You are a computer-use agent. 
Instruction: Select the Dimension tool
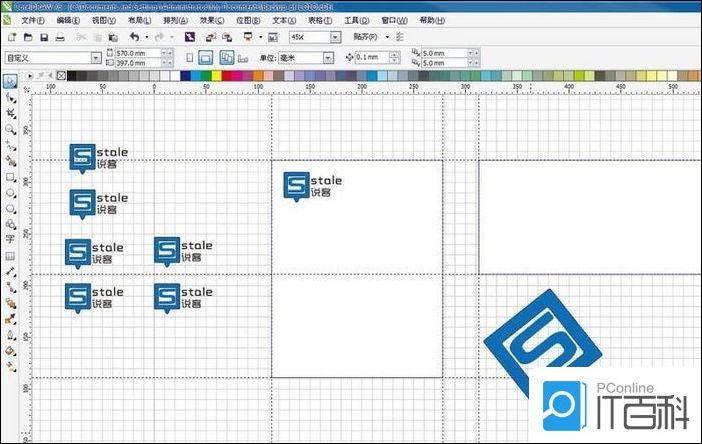pos(10,271)
